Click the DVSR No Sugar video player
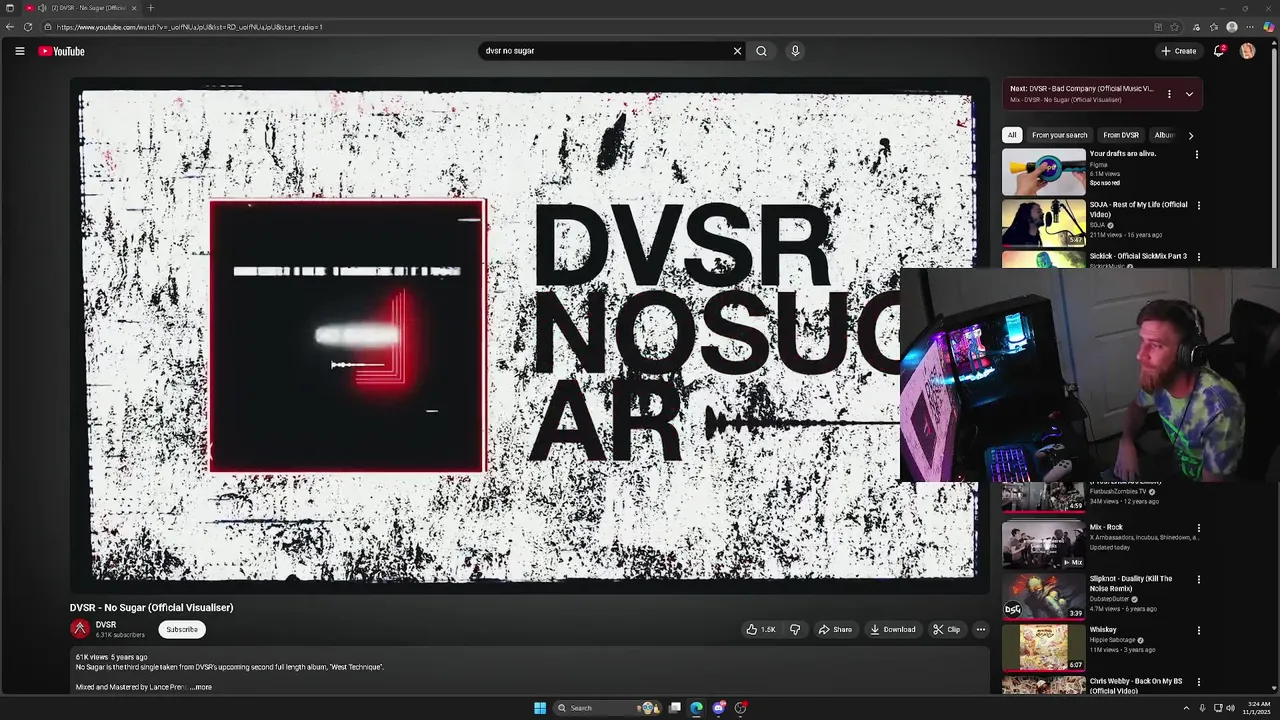The width and height of the screenshot is (1280, 720). [x=528, y=335]
